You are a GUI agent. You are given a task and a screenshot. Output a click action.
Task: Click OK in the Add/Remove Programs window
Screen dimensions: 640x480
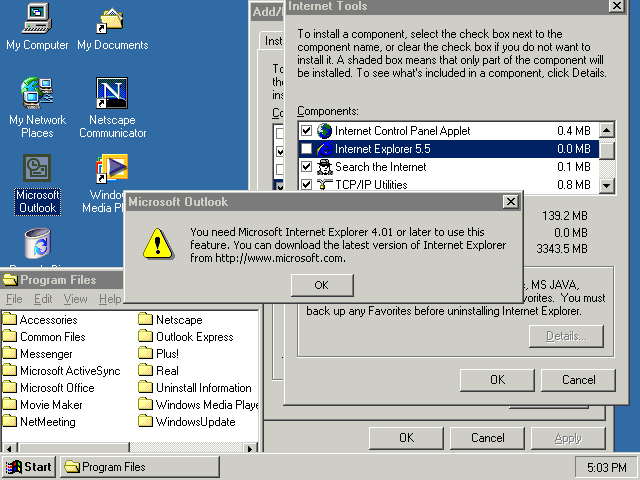coord(406,438)
